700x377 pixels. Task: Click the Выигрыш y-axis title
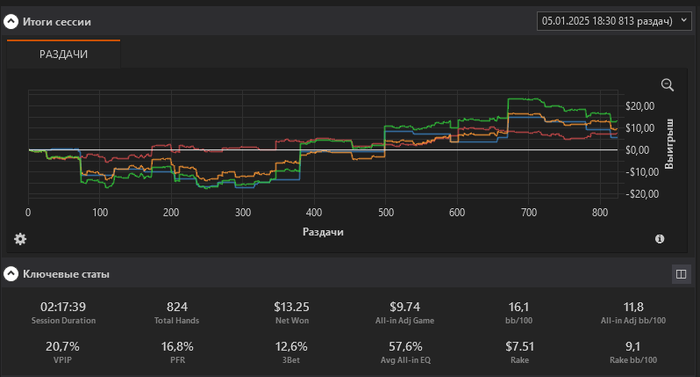(x=669, y=144)
